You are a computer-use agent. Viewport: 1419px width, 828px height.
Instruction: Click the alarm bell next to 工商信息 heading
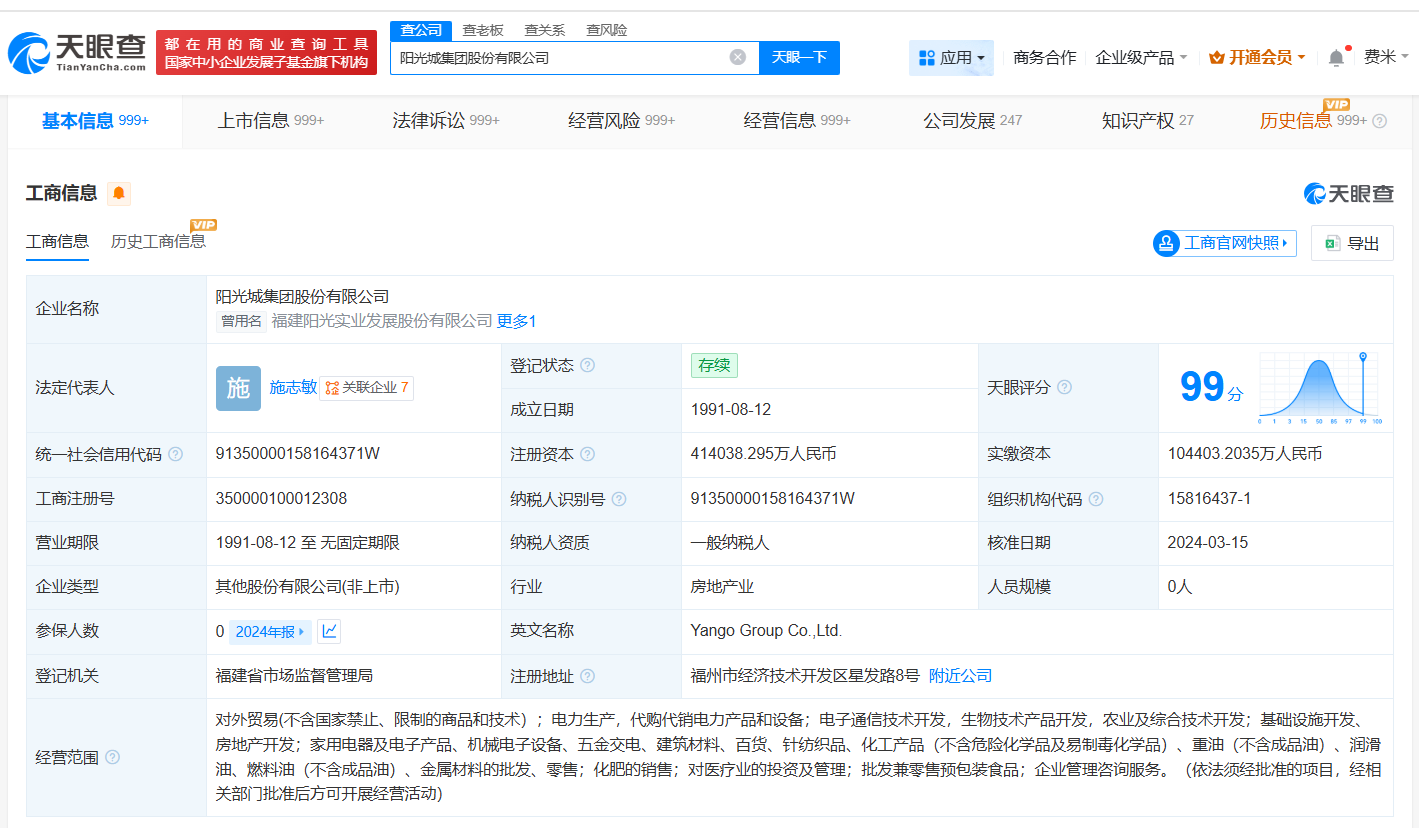(120, 193)
